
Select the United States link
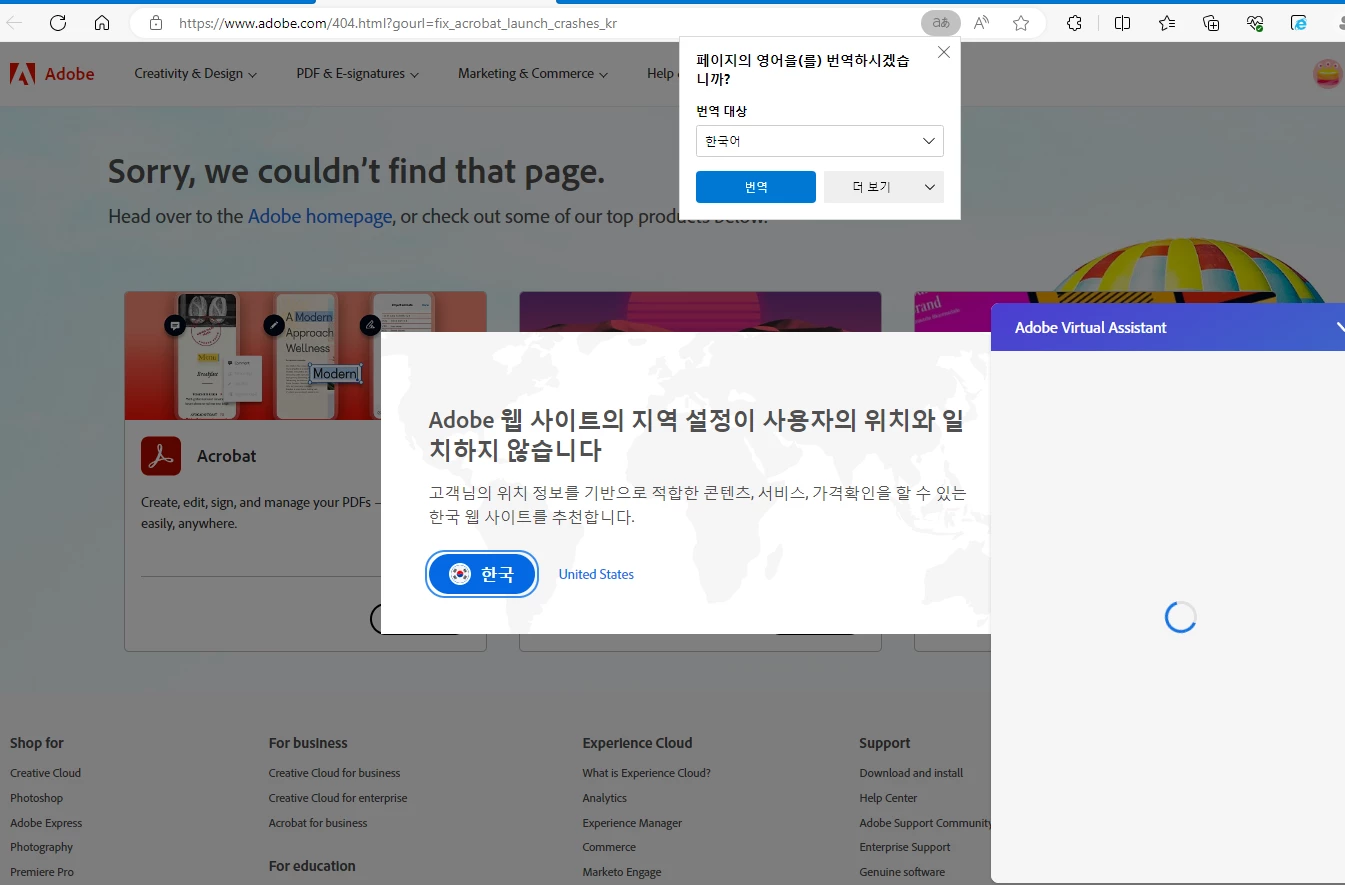pos(596,574)
